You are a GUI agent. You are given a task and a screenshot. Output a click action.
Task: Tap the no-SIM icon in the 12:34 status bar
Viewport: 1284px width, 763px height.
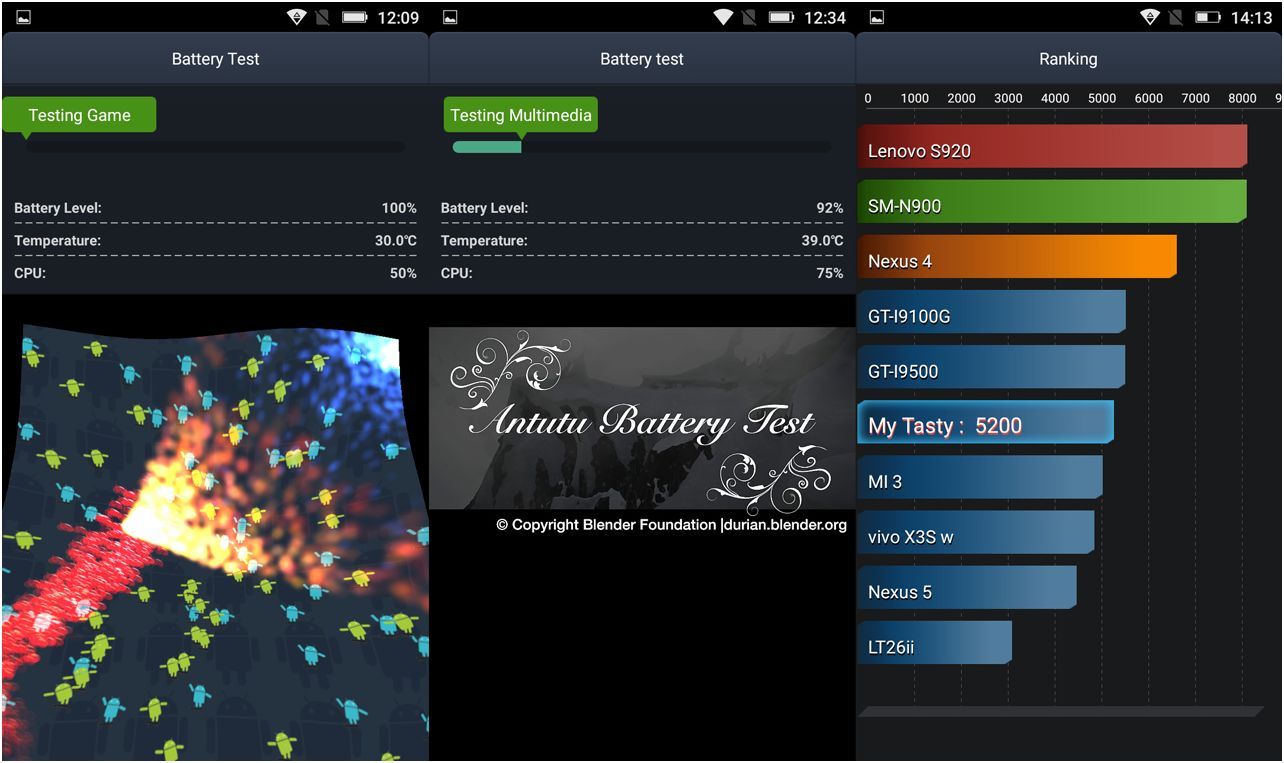pos(751,17)
